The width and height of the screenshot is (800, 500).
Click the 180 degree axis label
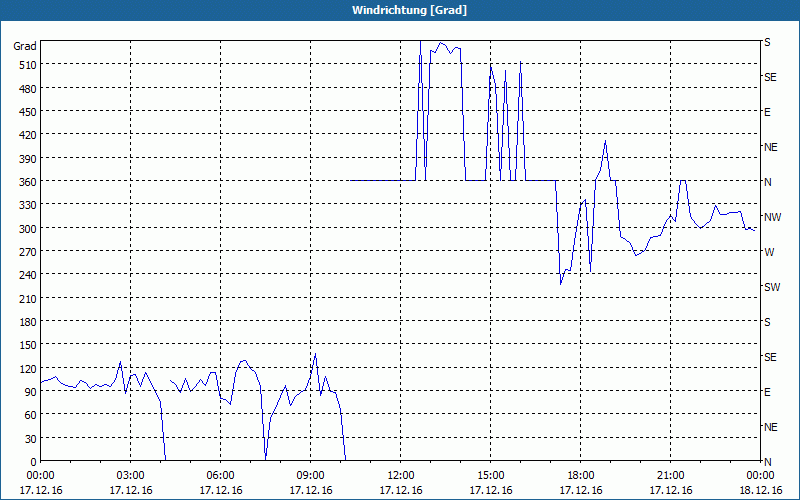click(28, 322)
